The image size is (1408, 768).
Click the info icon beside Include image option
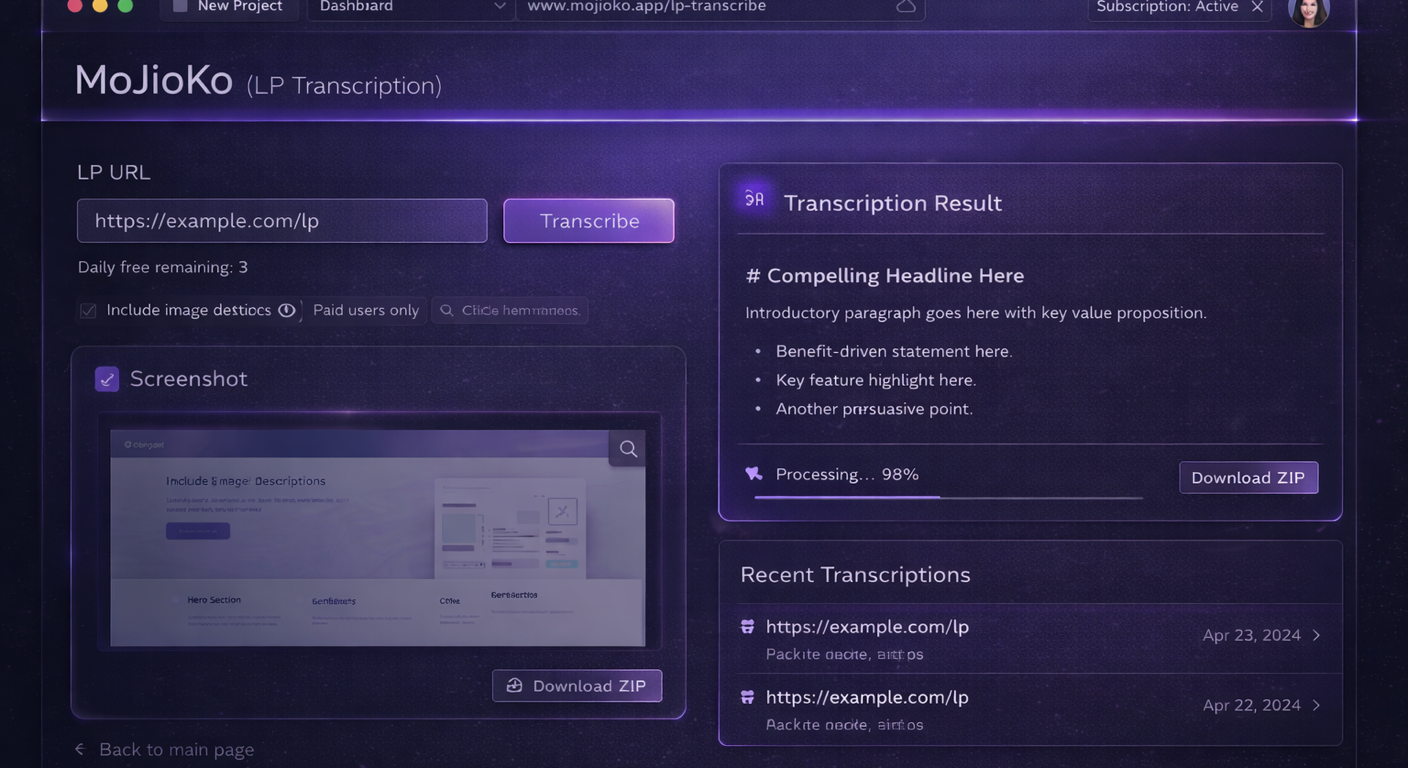pyautogui.click(x=286, y=310)
